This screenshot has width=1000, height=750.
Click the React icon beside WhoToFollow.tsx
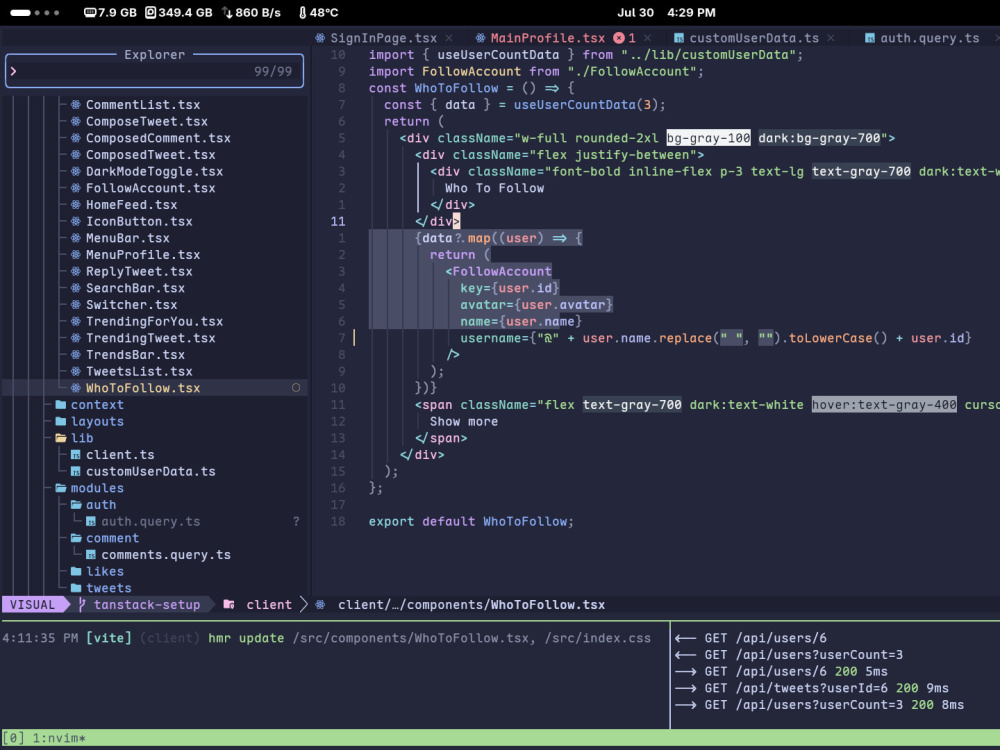pos(76,388)
